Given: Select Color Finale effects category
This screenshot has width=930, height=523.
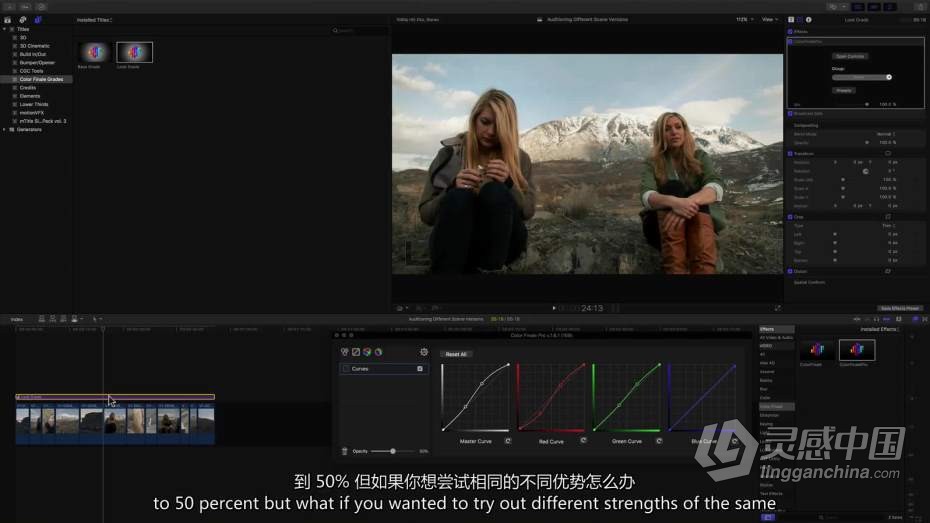Looking at the screenshot, I should click(x=776, y=406).
